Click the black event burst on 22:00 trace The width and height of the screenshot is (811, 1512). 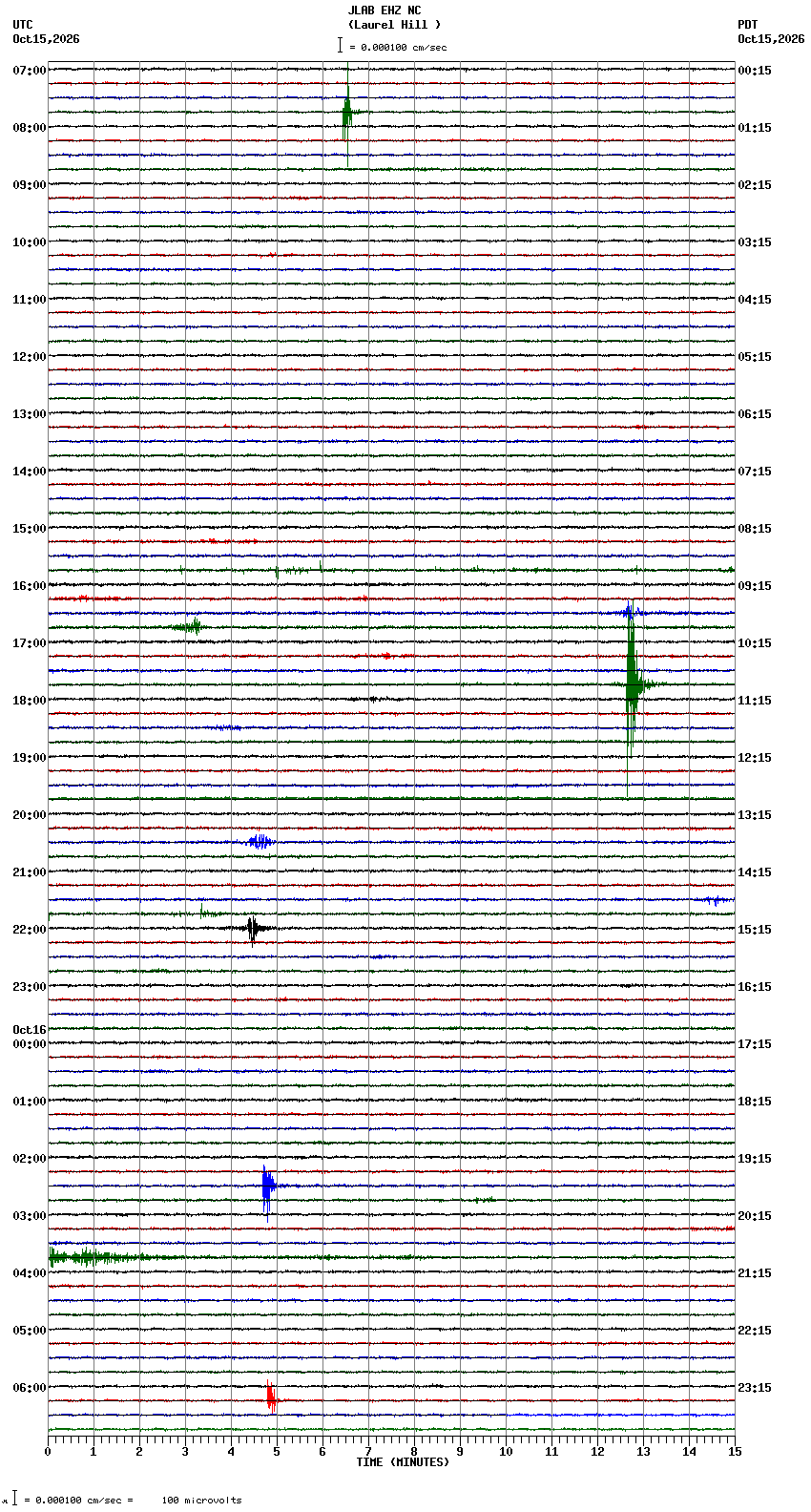click(x=253, y=928)
